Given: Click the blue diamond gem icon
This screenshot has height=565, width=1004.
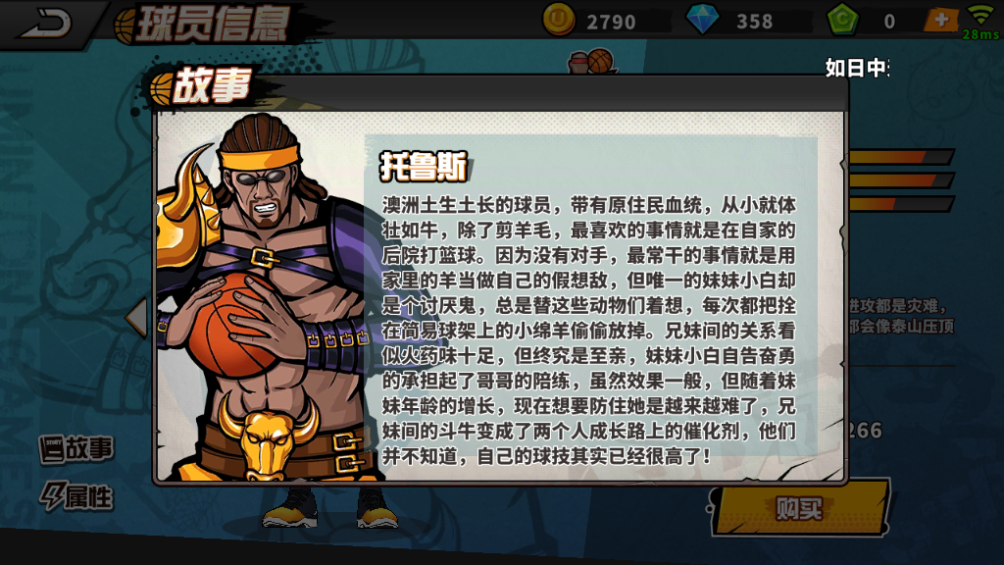Looking at the screenshot, I should pyautogui.click(x=702, y=20).
